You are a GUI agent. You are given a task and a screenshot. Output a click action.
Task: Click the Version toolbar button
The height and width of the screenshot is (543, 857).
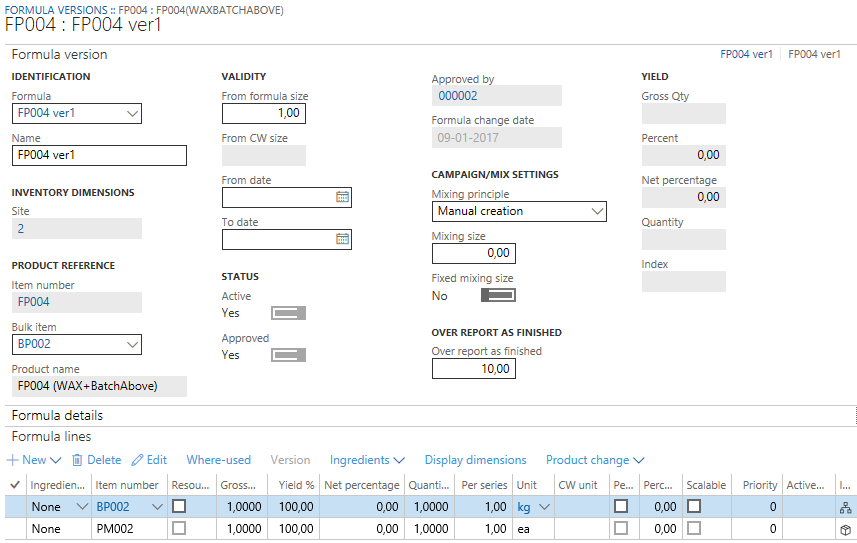290,460
